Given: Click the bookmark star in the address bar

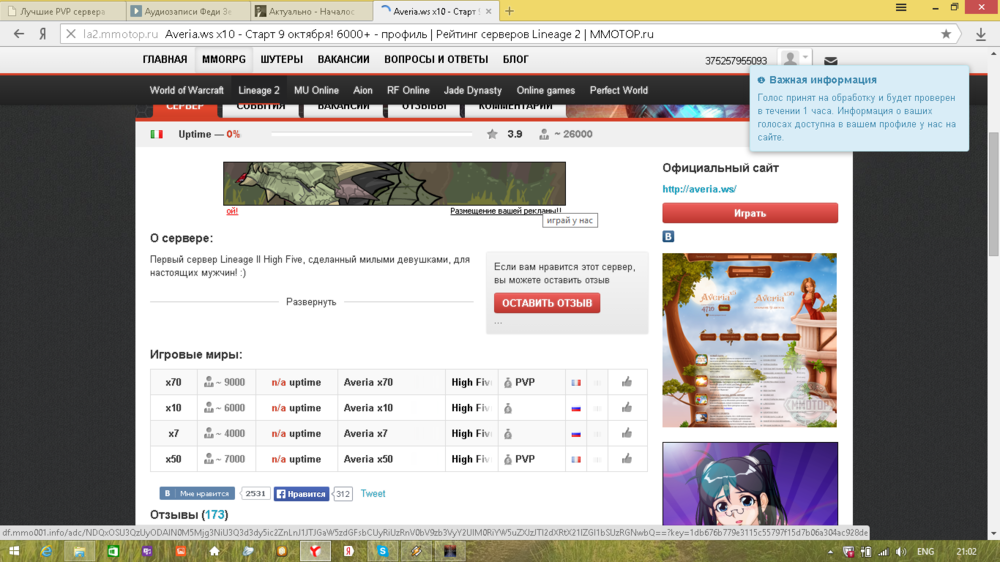Looking at the screenshot, I should pos(946,34).
